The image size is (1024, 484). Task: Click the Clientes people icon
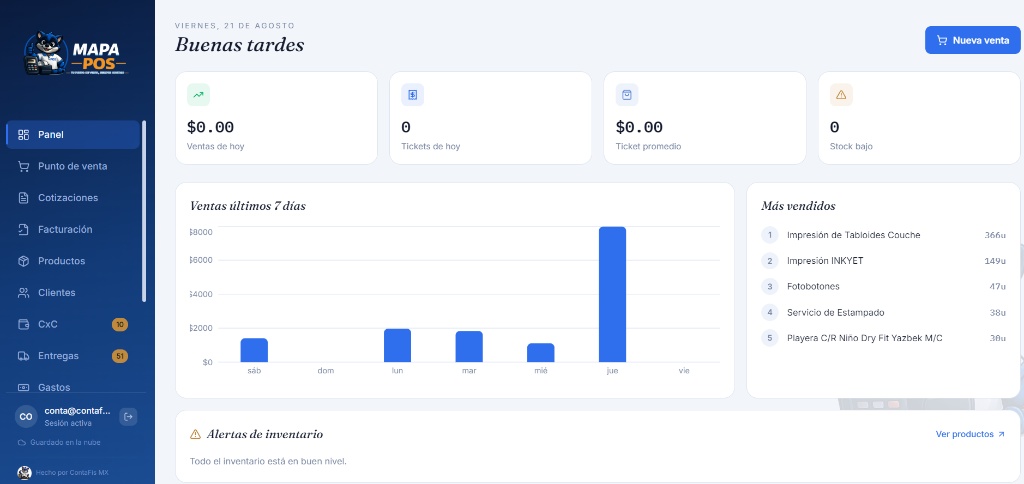(x=24, y=293)
